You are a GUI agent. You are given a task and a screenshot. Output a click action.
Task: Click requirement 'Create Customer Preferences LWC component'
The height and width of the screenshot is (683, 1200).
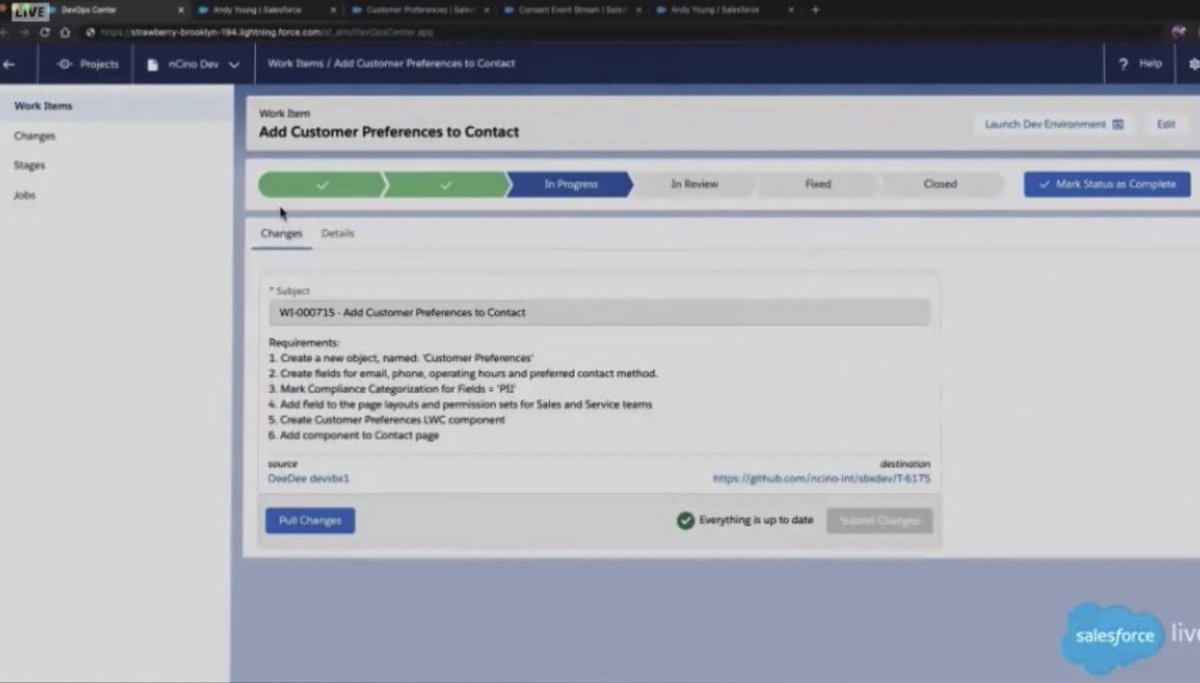click(x=386, y=420)
